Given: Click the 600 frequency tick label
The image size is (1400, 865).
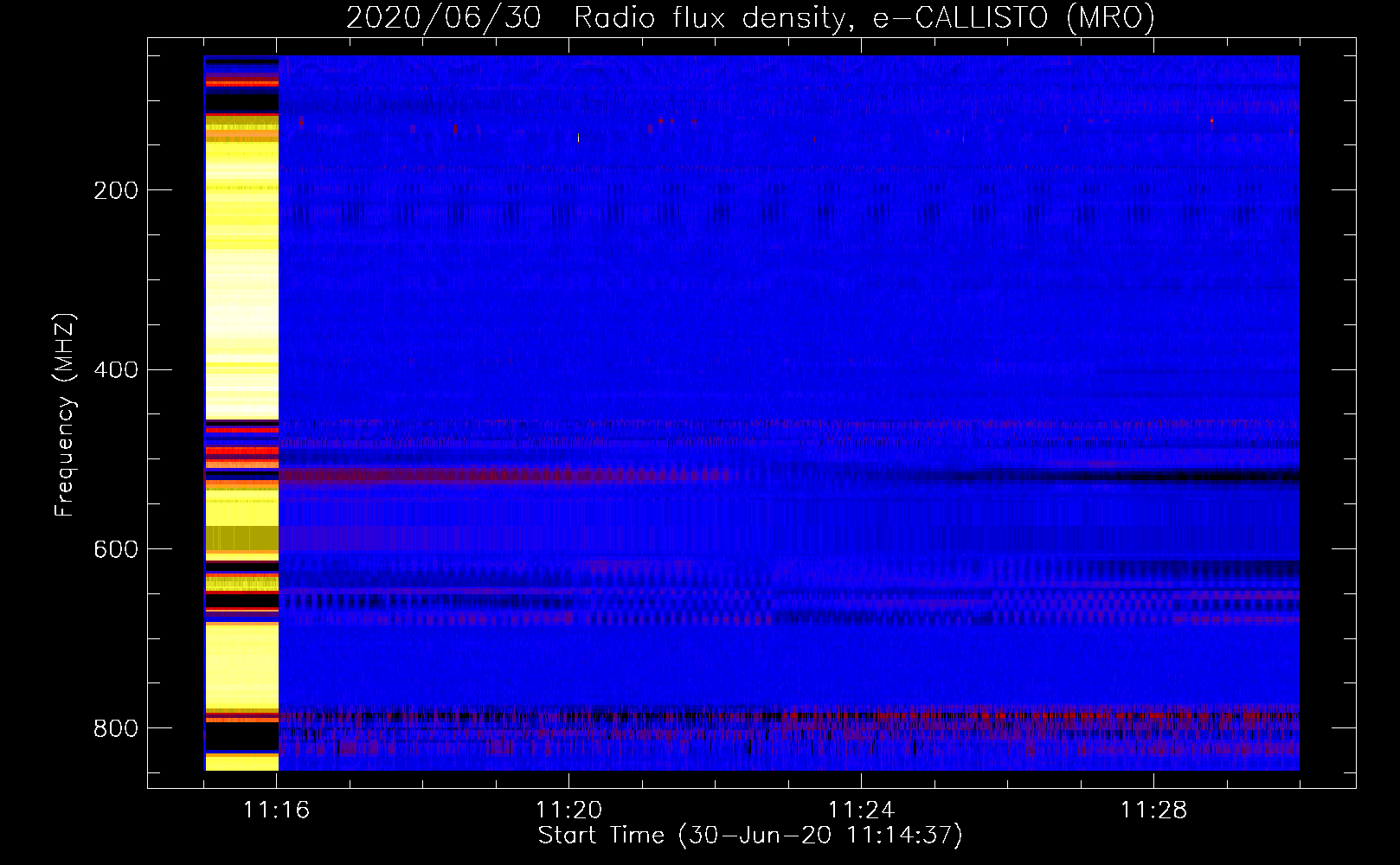Looking at the screenshot, I should pyautogui.click(x=115, y=549).
